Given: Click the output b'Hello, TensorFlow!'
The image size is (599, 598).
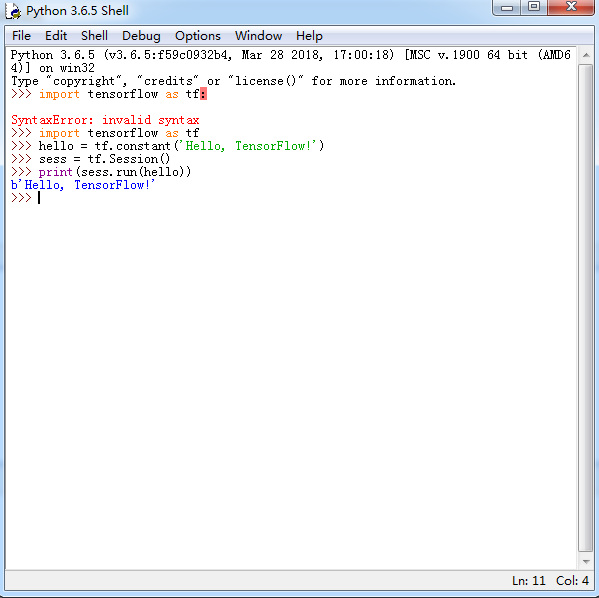Looking at the screenshot, I should click(83, 185).
